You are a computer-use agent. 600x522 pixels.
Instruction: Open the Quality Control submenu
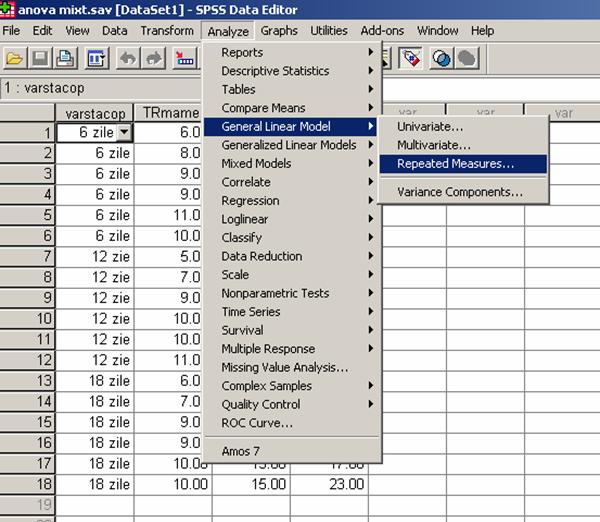(291, 404)
